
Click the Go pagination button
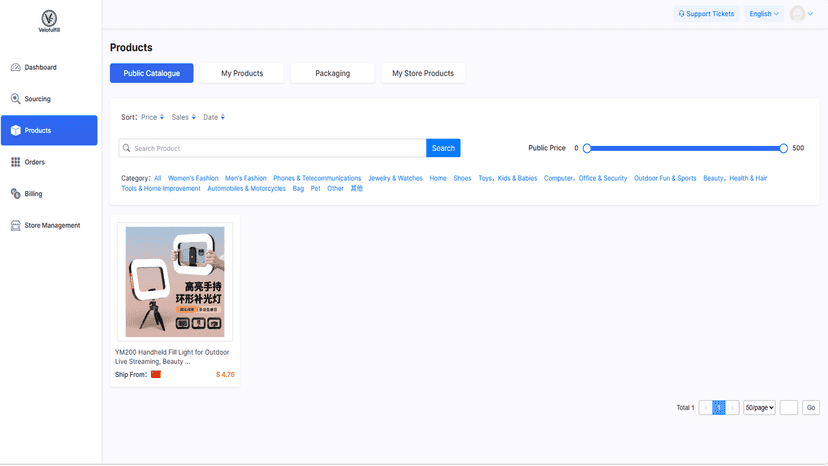(811, 407)
